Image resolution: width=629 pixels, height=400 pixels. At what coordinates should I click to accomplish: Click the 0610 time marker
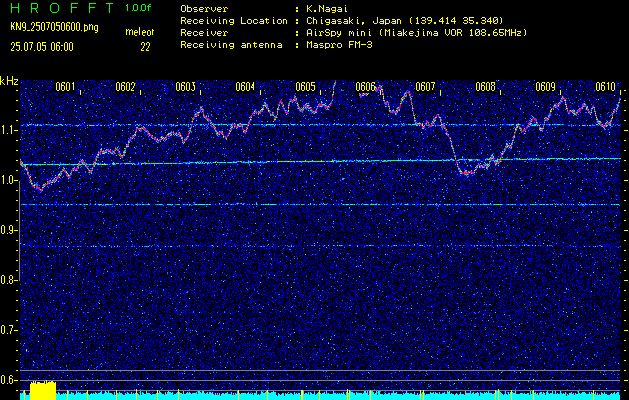[x=605, y=87]
